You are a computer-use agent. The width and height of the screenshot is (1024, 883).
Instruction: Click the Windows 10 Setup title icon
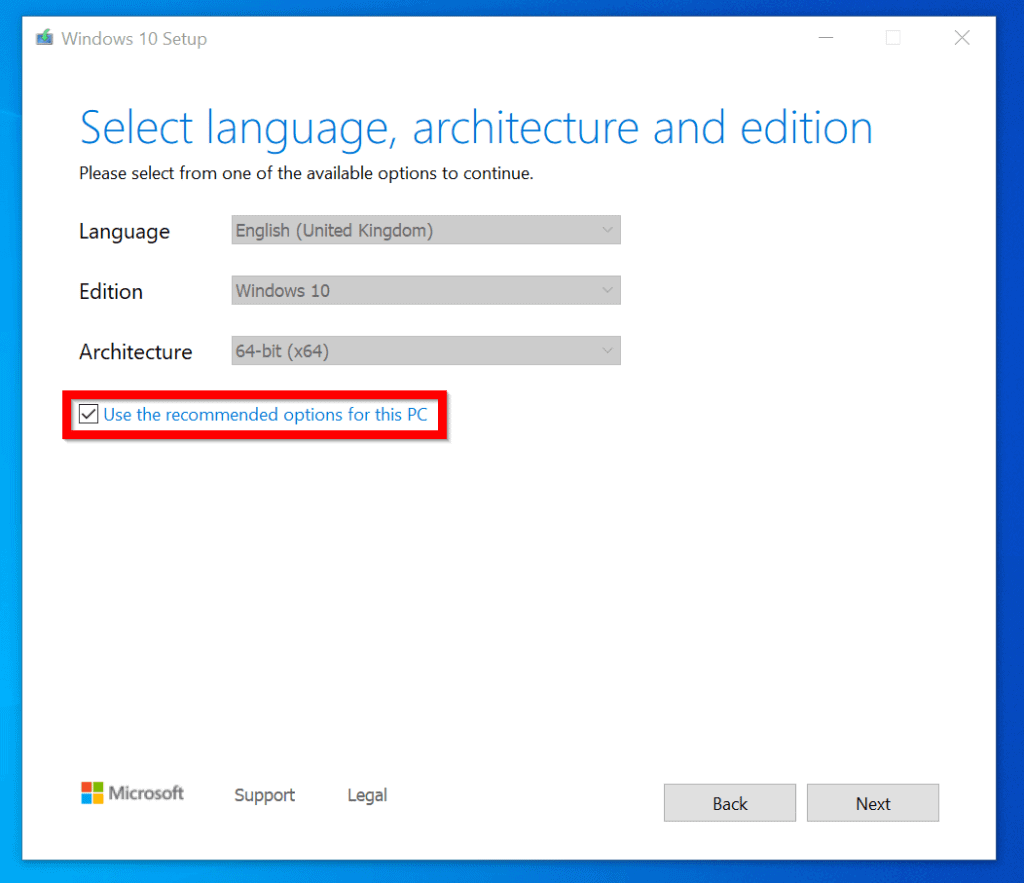pos(44,38)
